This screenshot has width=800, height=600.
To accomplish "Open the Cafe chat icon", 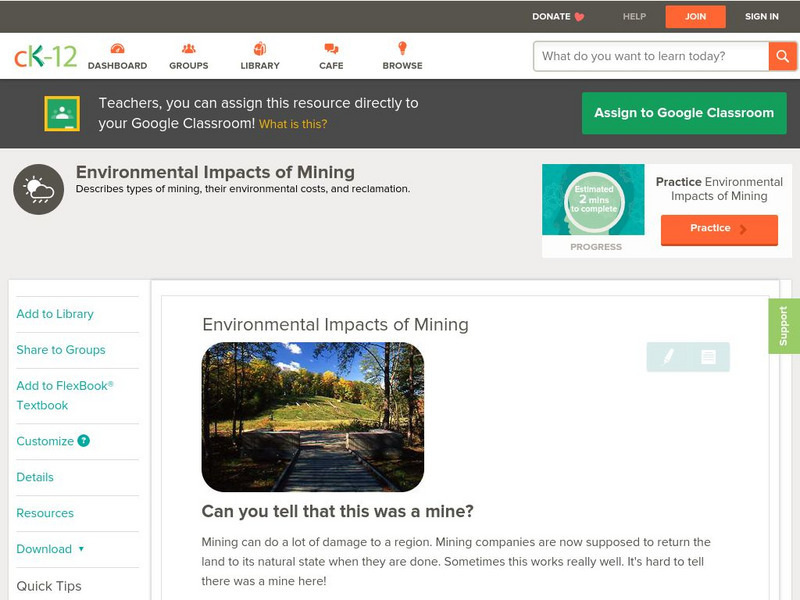I will coord(331,49).
